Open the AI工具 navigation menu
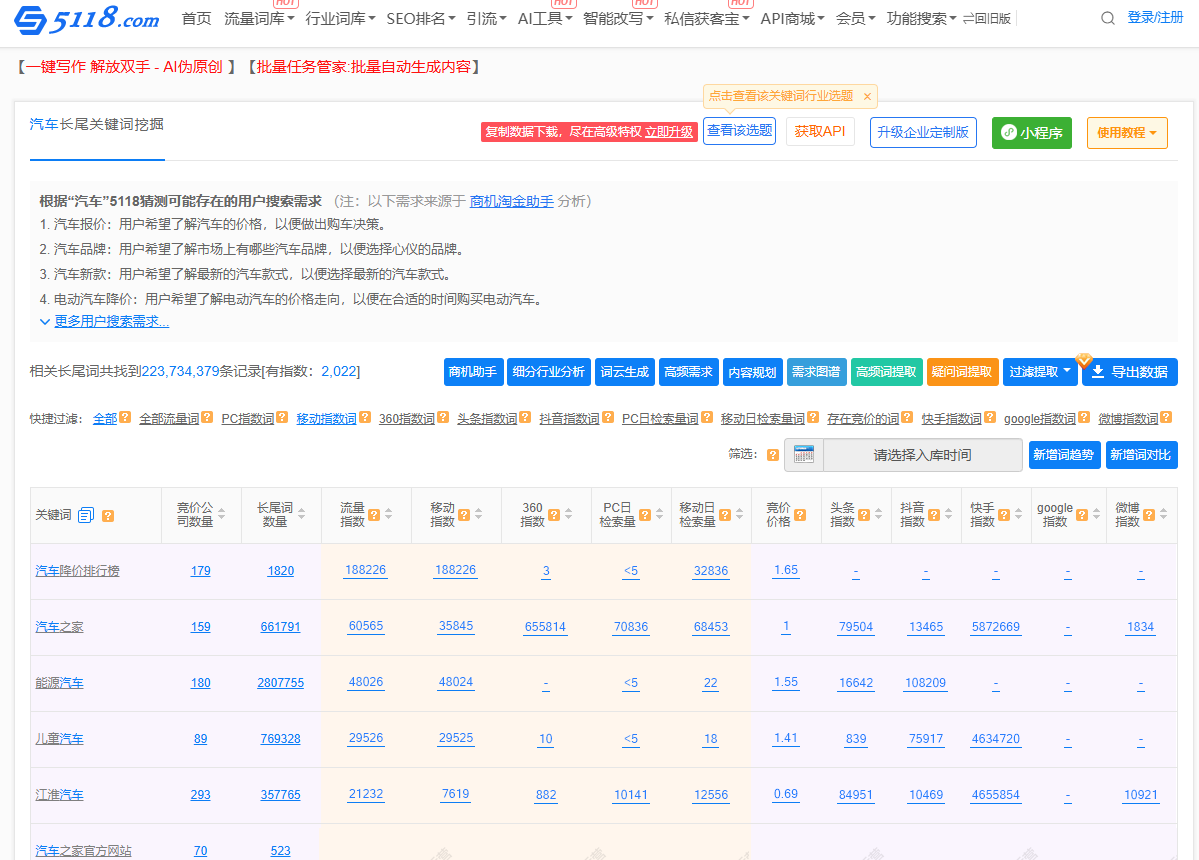Image resolution: width=1199 pixels, height=860 pixels. pos(545,19)
